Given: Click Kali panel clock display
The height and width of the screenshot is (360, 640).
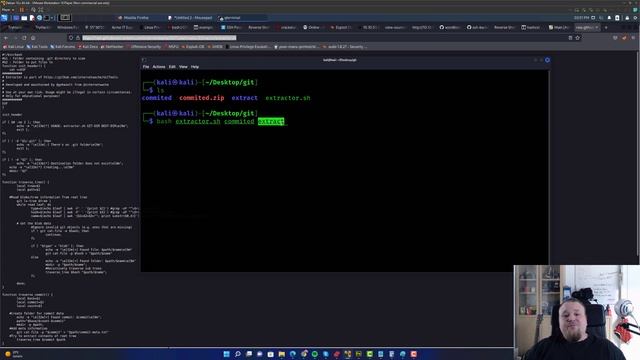Looking at the screenshot, I should (x=581, y=18).
